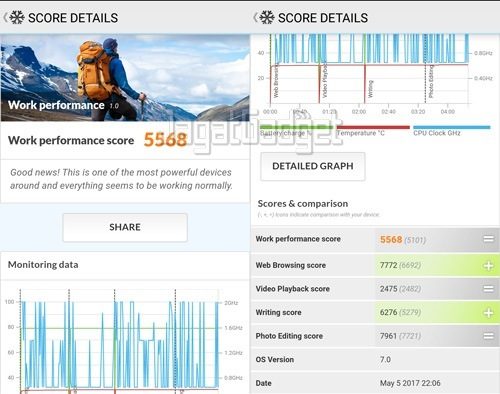Tap the right panel back chevron

point(255,18)
